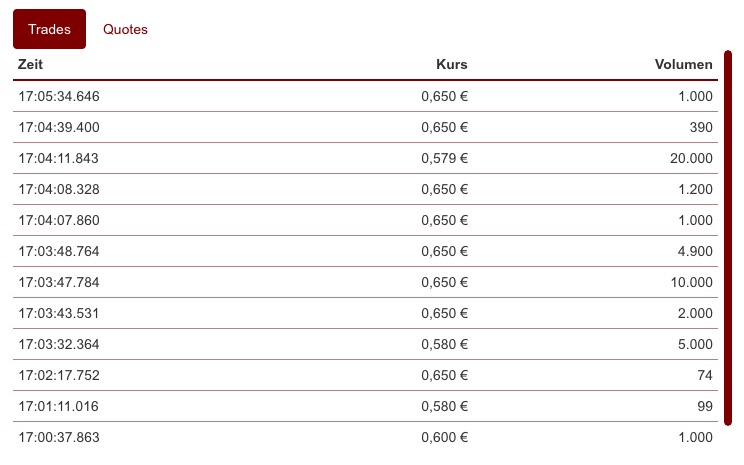Select the trade row at 17:04:08.328

pos(365,189)
